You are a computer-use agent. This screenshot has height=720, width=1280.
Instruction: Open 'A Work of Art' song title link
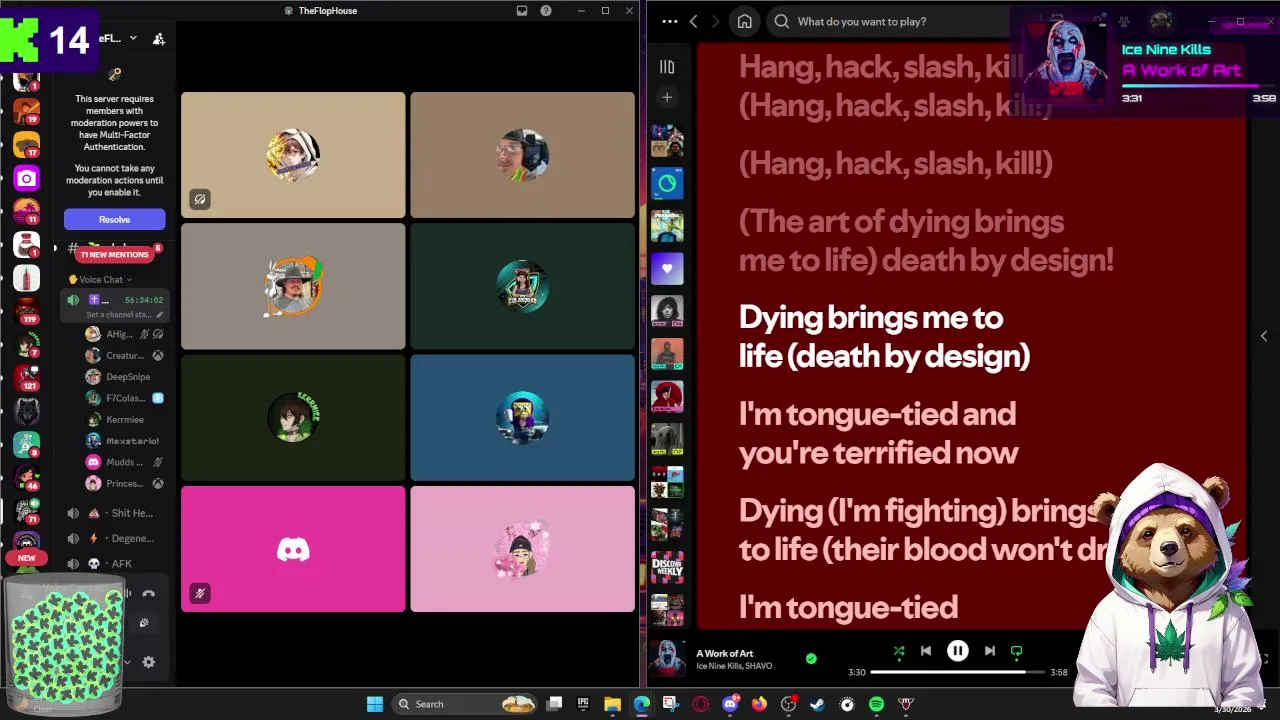click(725, 653)
